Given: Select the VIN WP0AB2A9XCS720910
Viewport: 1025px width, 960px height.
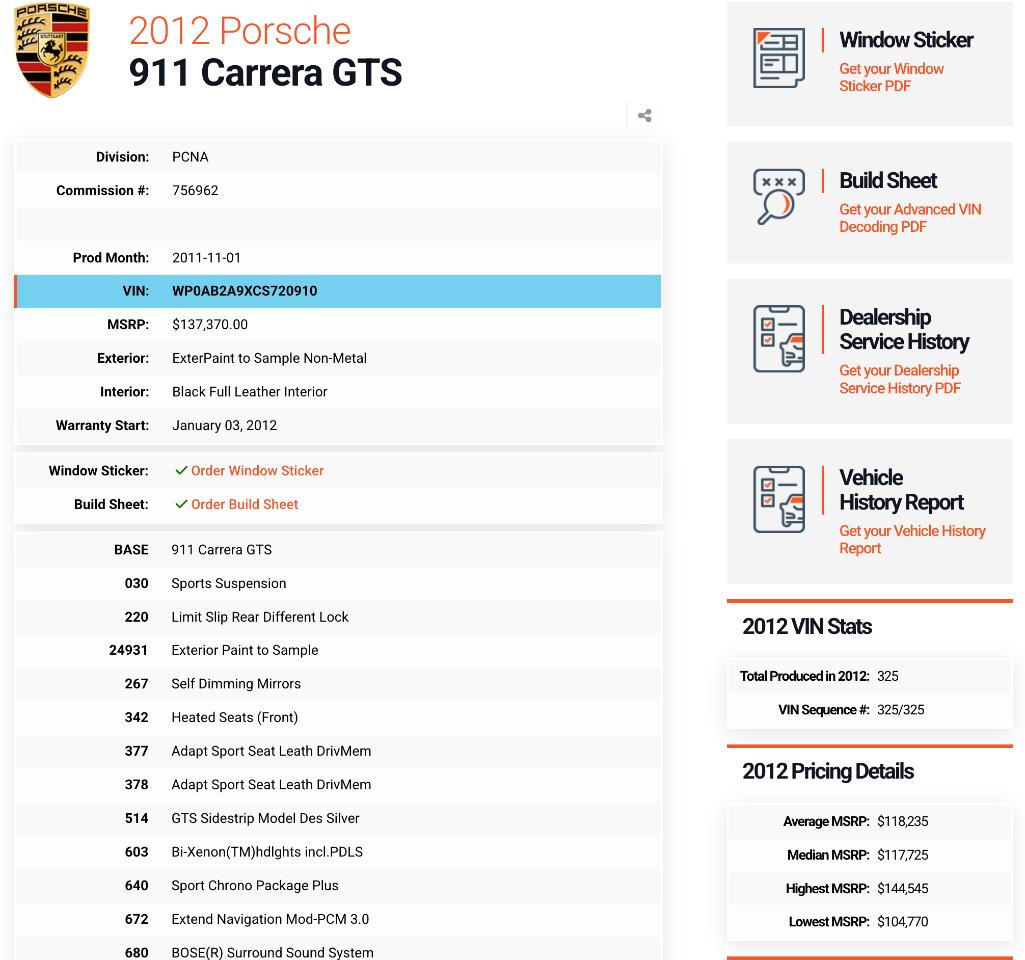Looking at the screenshot, I should coord(244,291).
